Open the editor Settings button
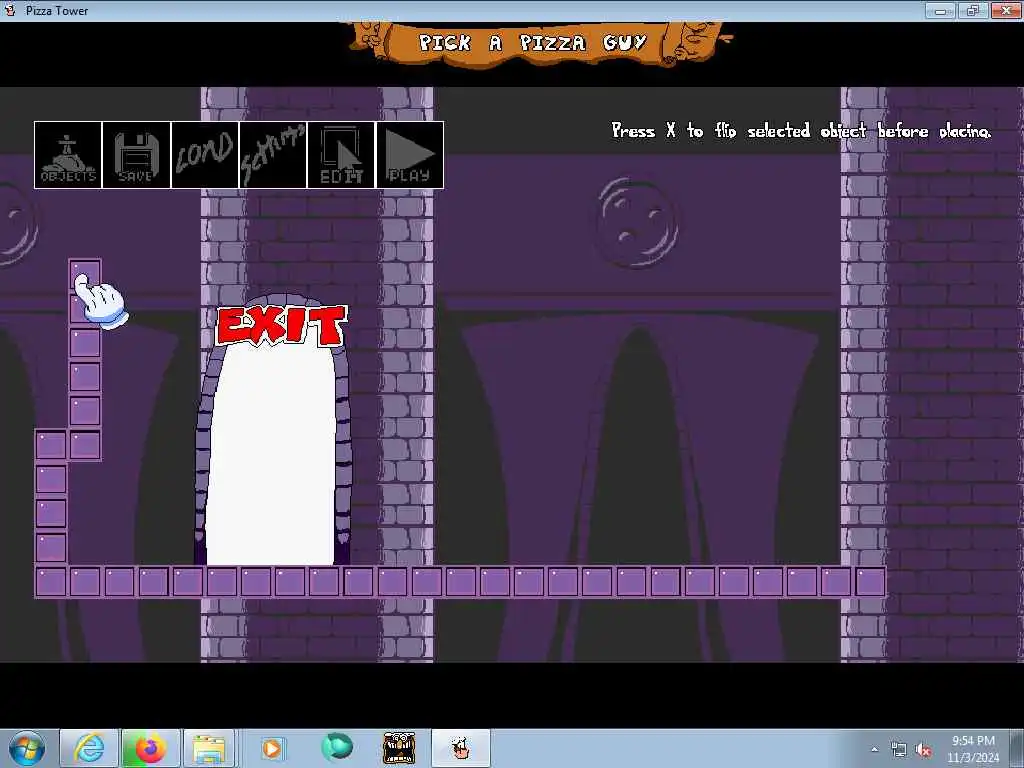The image size is (1024, 768). [x=273, y=155]
